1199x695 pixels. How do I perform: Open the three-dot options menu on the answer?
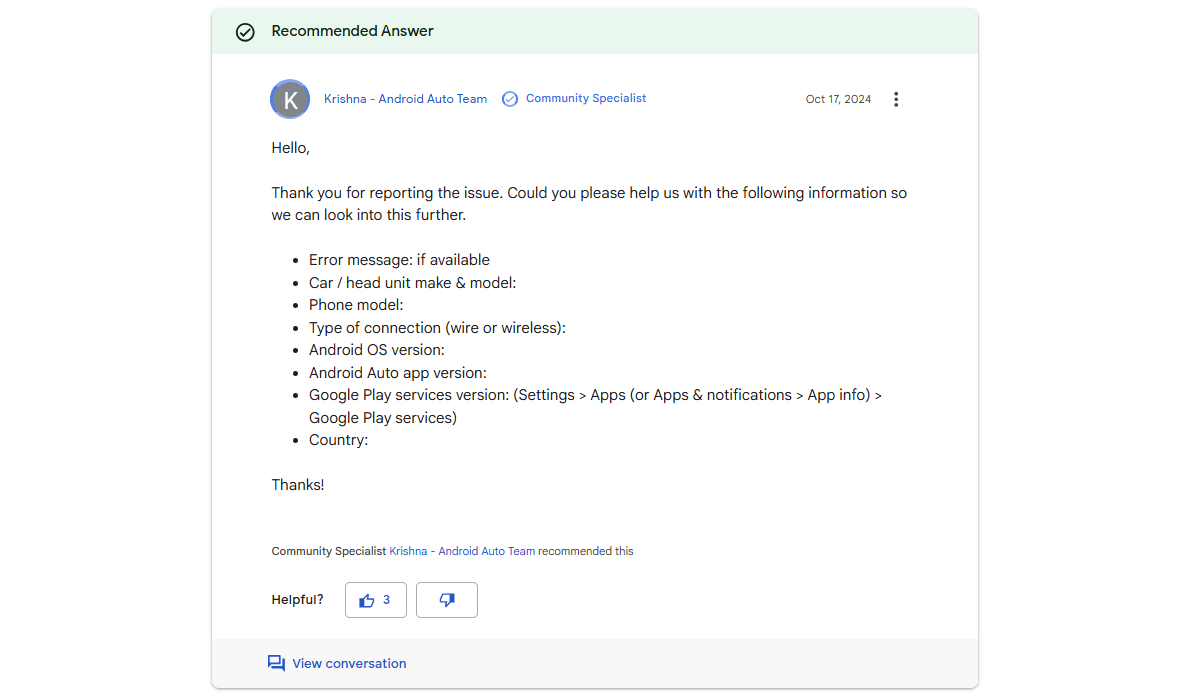point(895,99)
